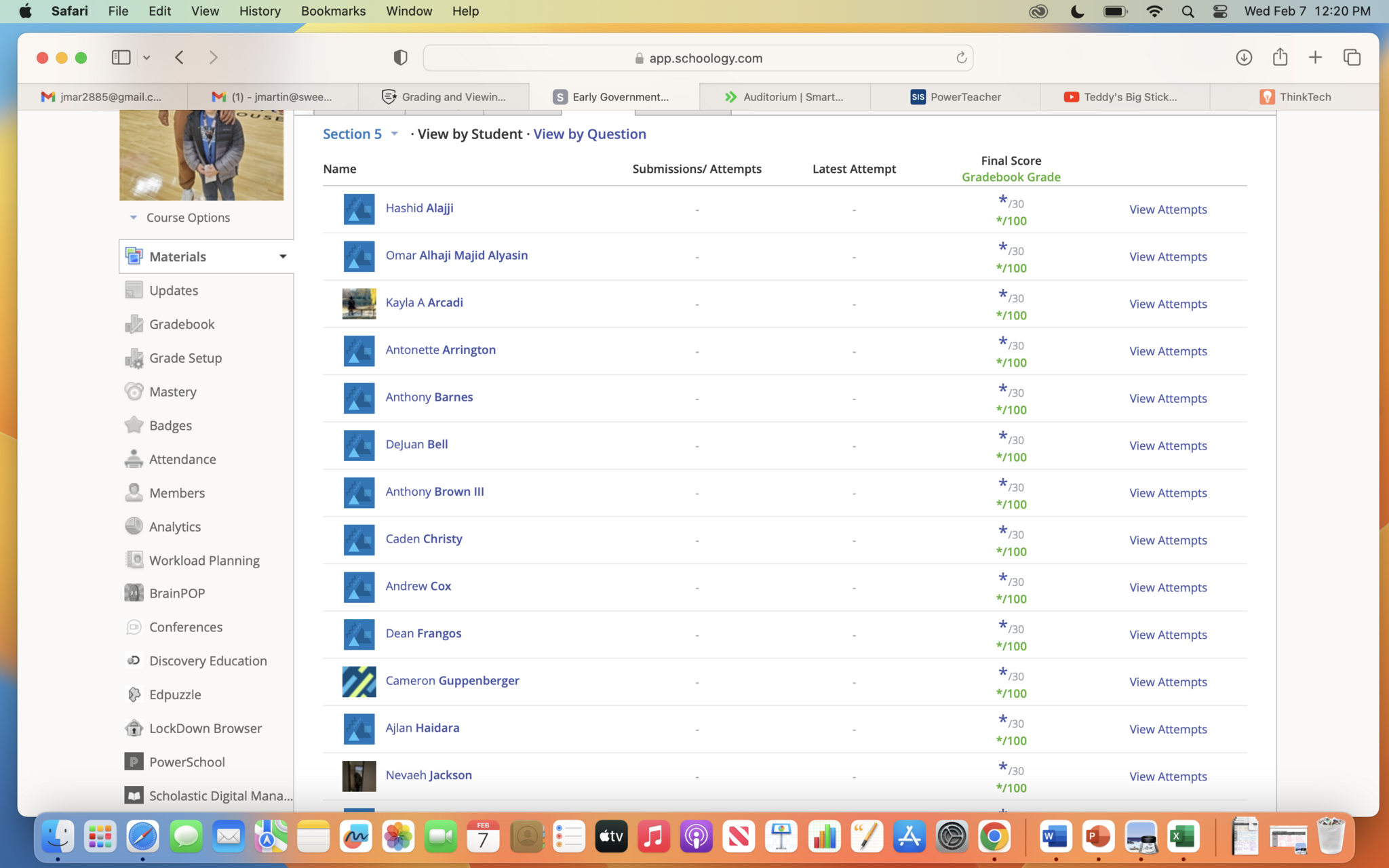Expand the Course Options menu

pos(134,218)
